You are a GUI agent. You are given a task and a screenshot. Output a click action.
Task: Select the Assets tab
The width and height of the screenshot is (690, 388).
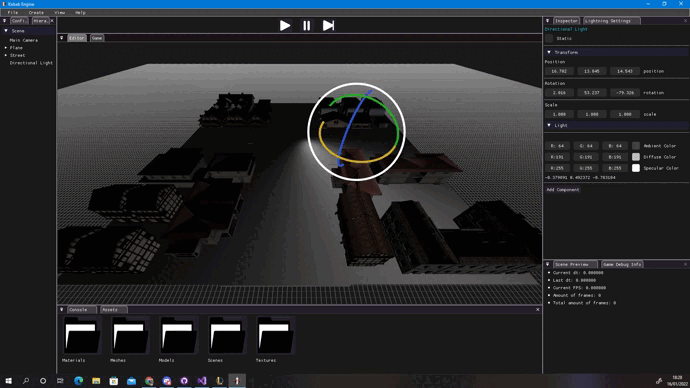tap(114, 310)
